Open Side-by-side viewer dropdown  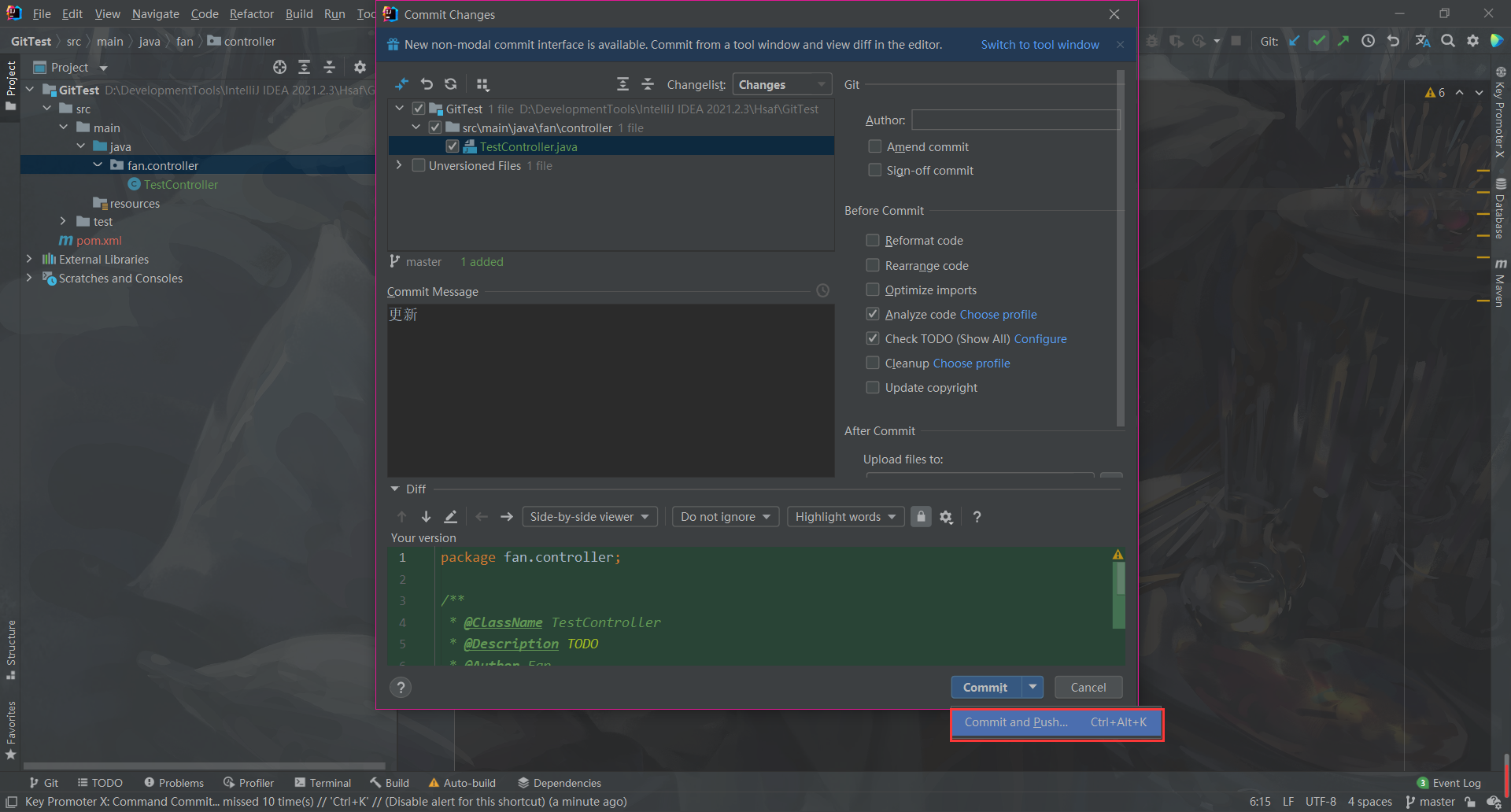tap(589, 517)
